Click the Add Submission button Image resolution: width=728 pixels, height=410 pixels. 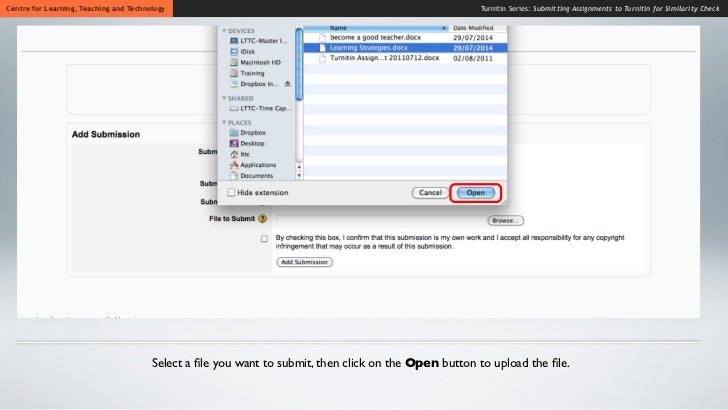coord(305,262)
